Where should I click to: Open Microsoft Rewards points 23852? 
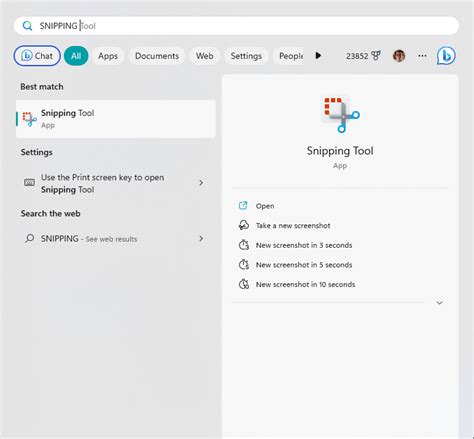point(363,56)
